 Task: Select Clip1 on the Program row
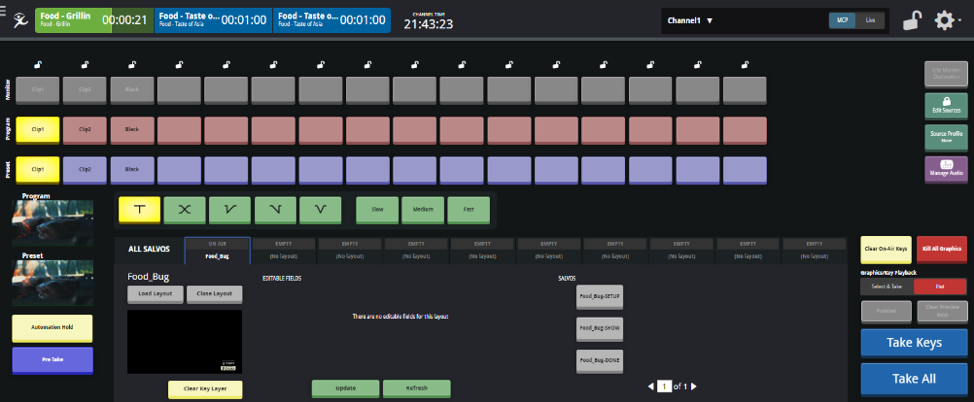coord(37,130)
